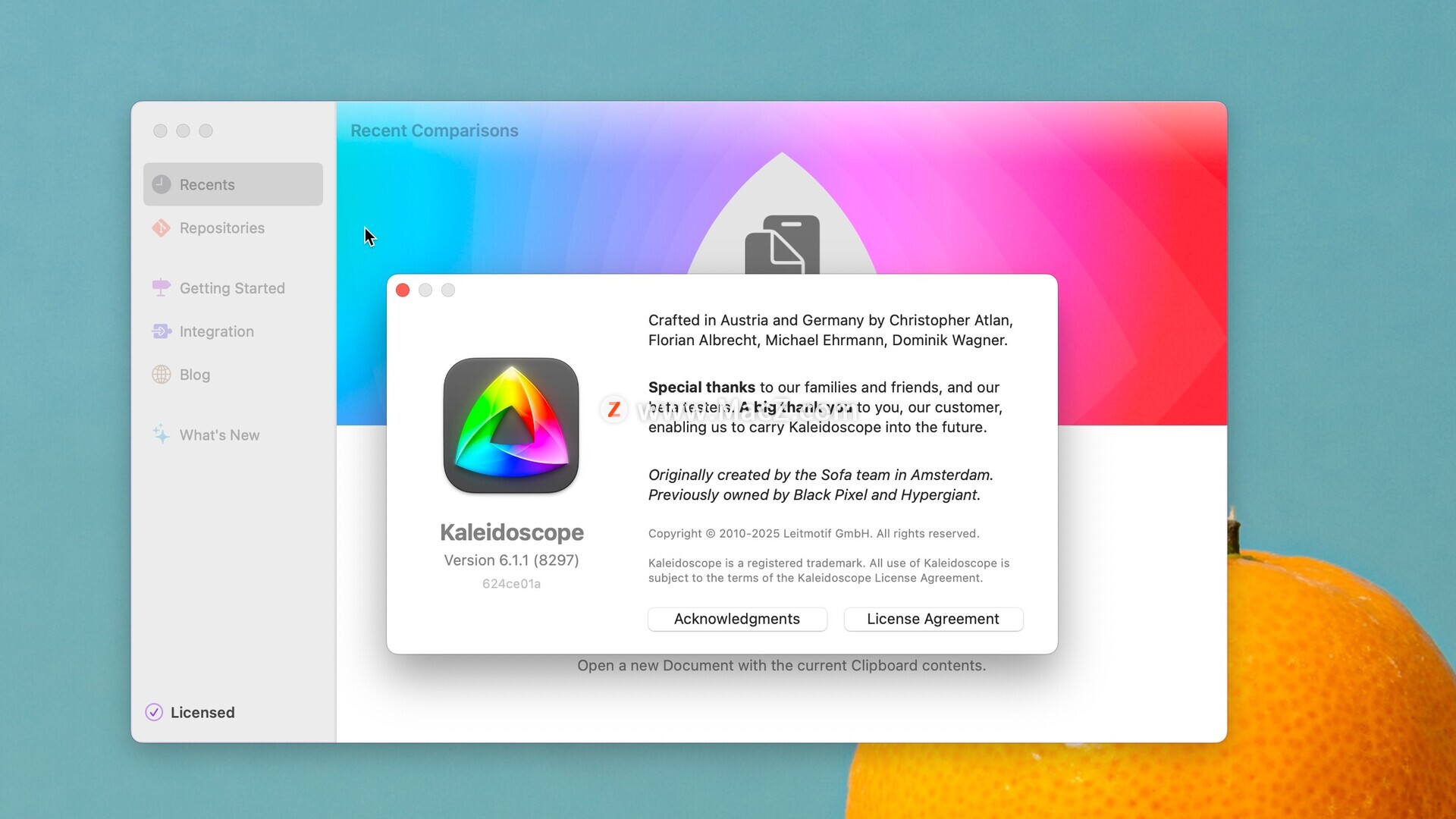Click the Recents clock icon in sidebar
1456x819 pixels.
tap(162, 184)
